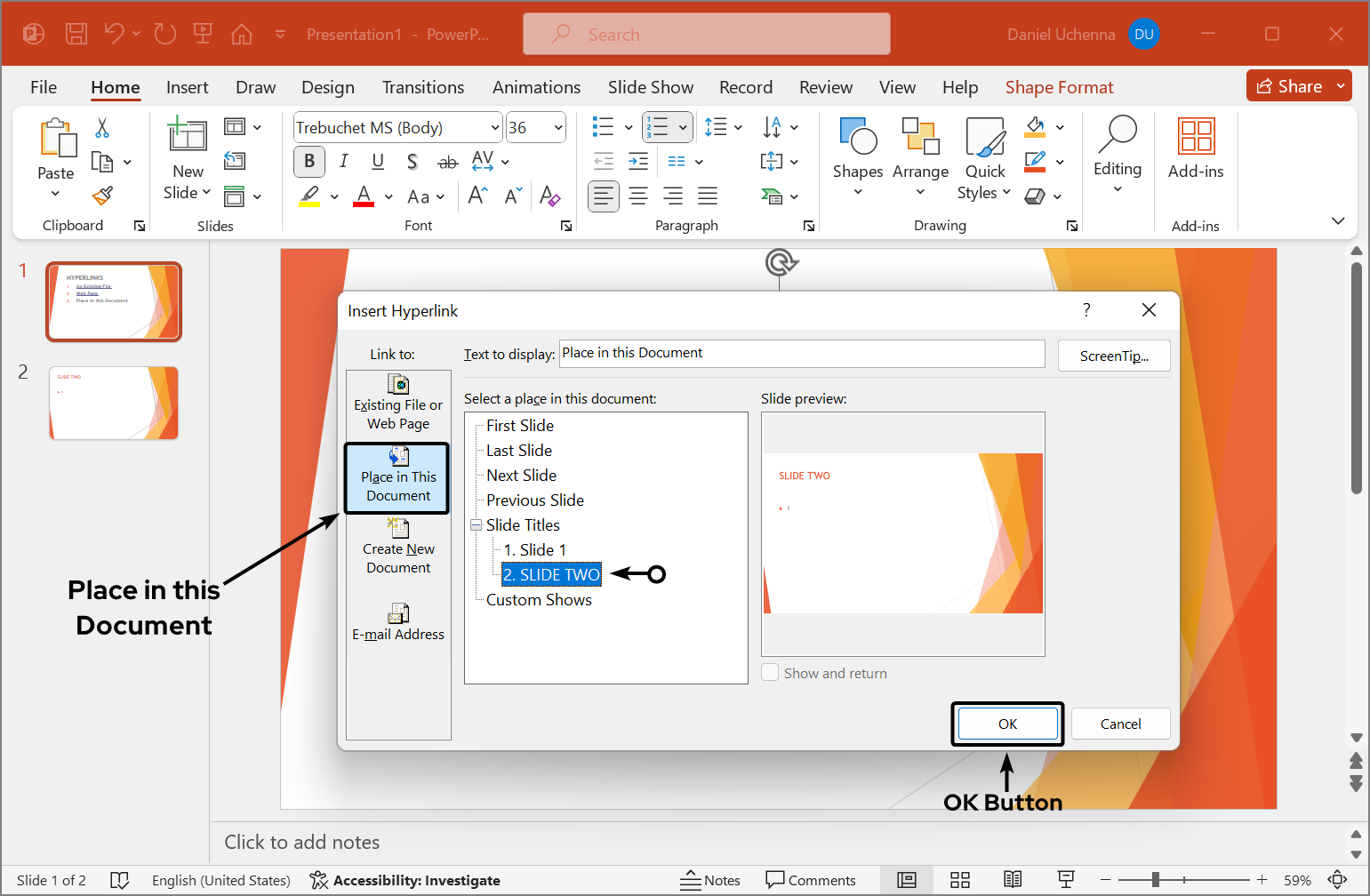Click OK in Insert Hyperlink dialog
The height and width of the screenshot is (896, 1370).
coord(1006,724)
